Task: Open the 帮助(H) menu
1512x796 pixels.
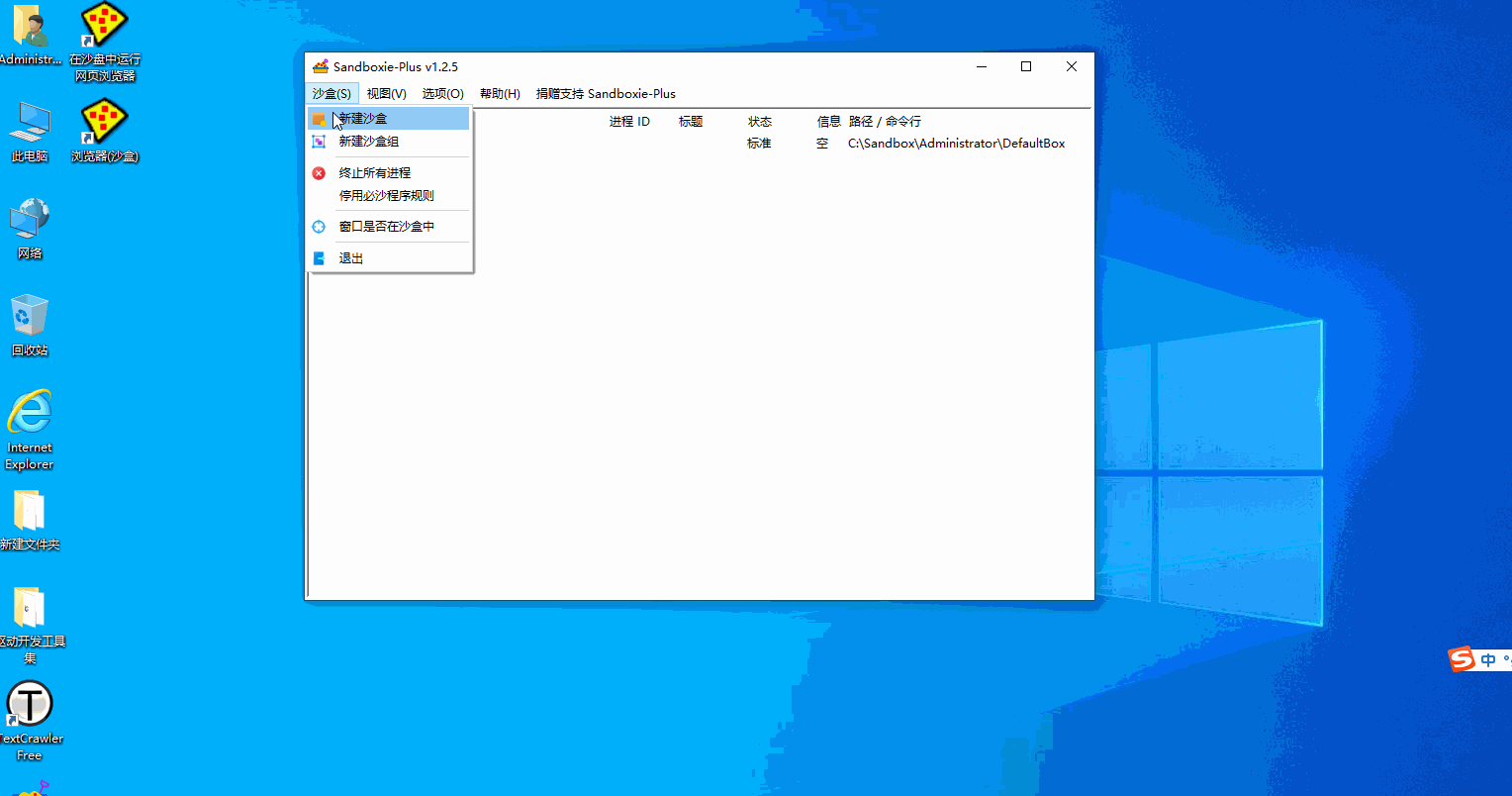Action: pos(500,94)
